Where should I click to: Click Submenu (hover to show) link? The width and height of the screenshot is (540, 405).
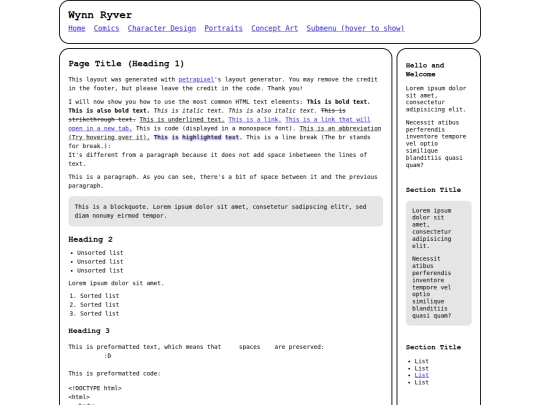tap(355, 28)
